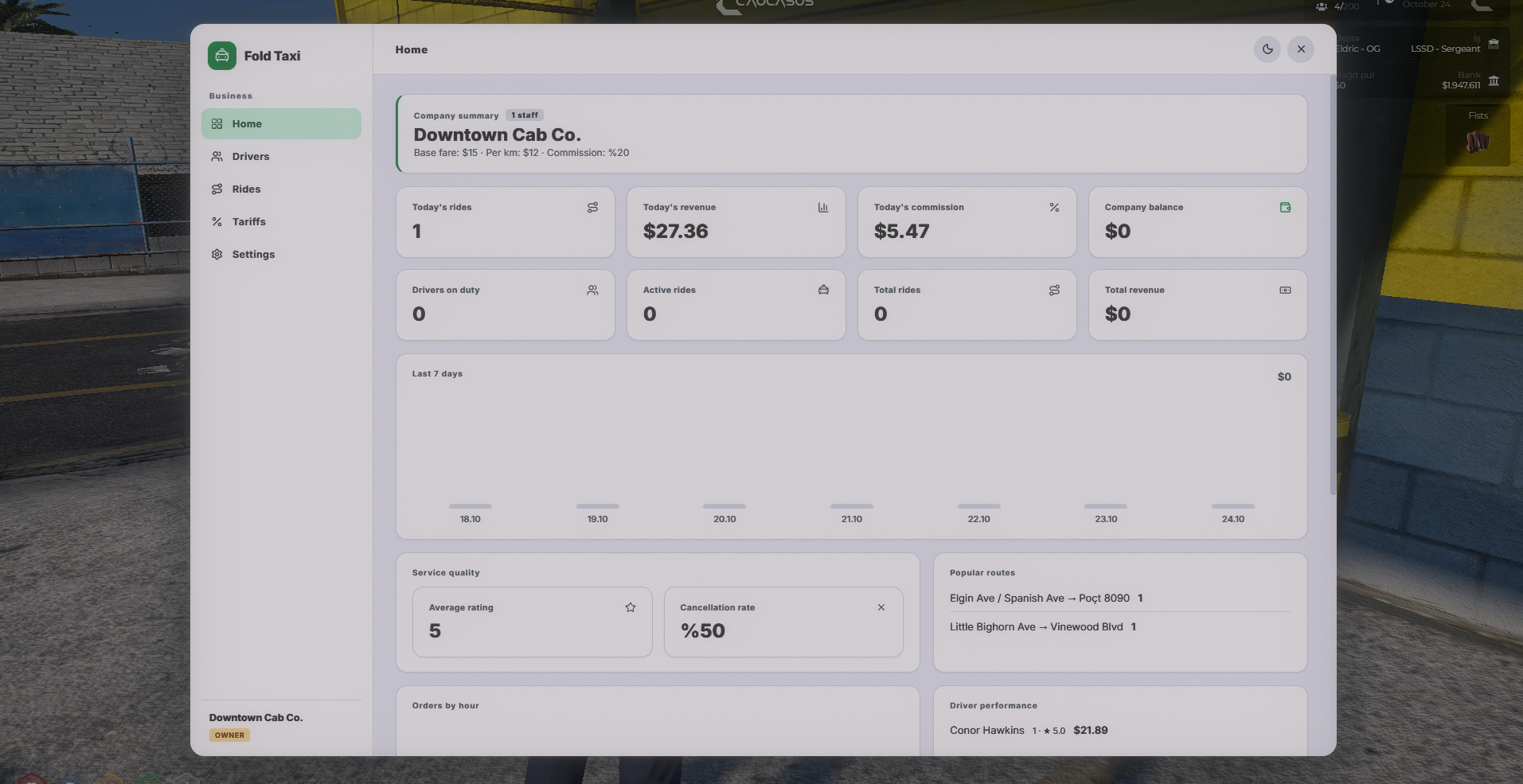Click the OWNER badge

(229, 735)
